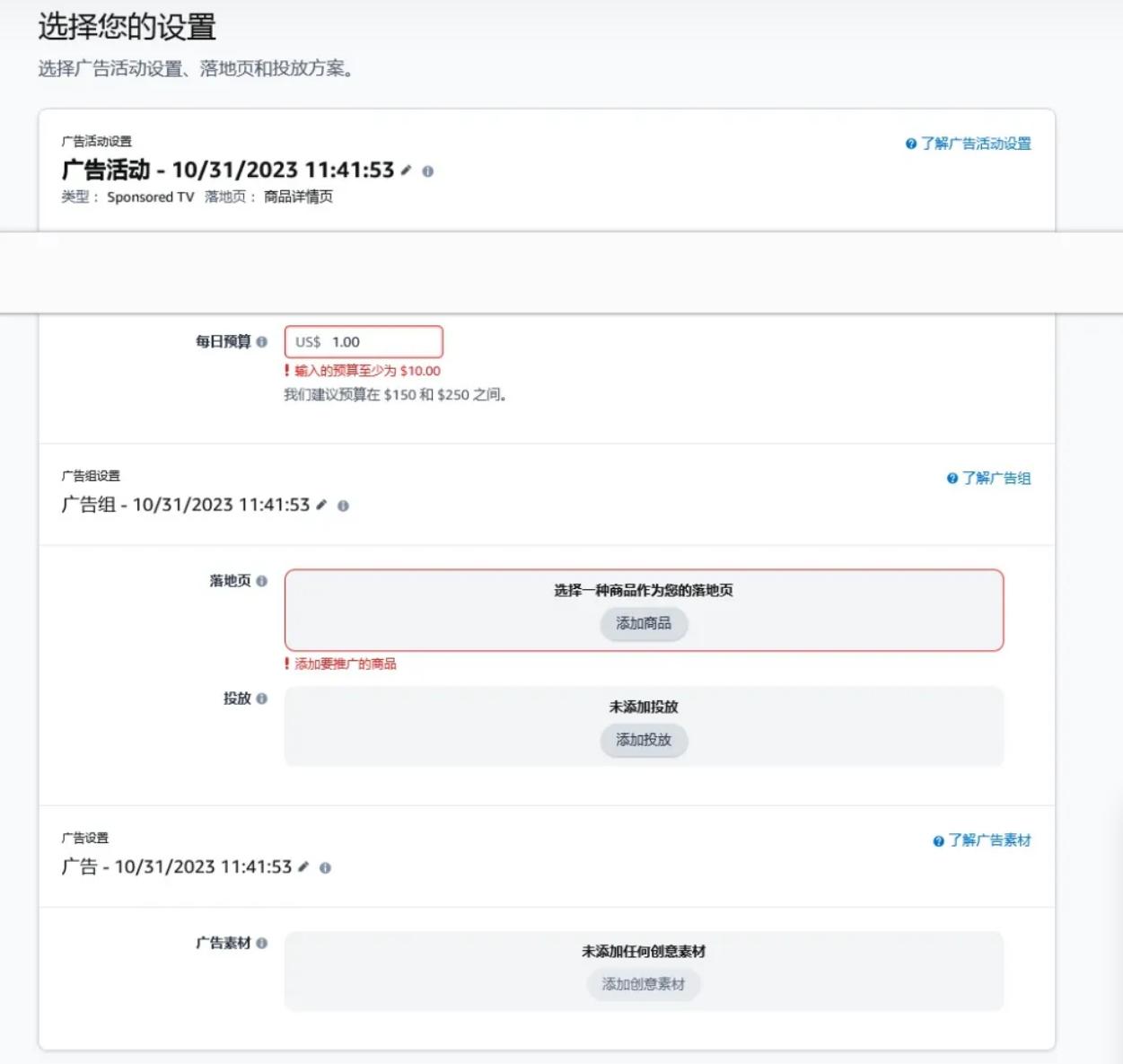The image size is (1123, 1064).
Task: Select the title 广告组 - 10/31/2023 11:41:53
Action: [186, 505]
